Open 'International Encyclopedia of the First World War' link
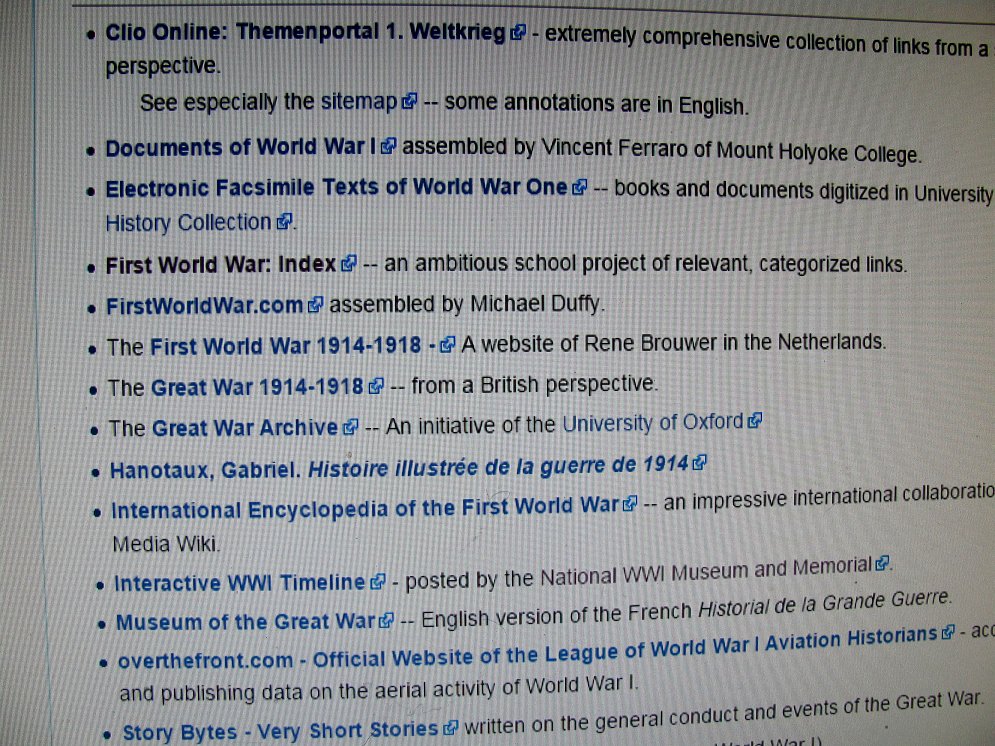Screen dimensions: 995x746 [365, 508]
